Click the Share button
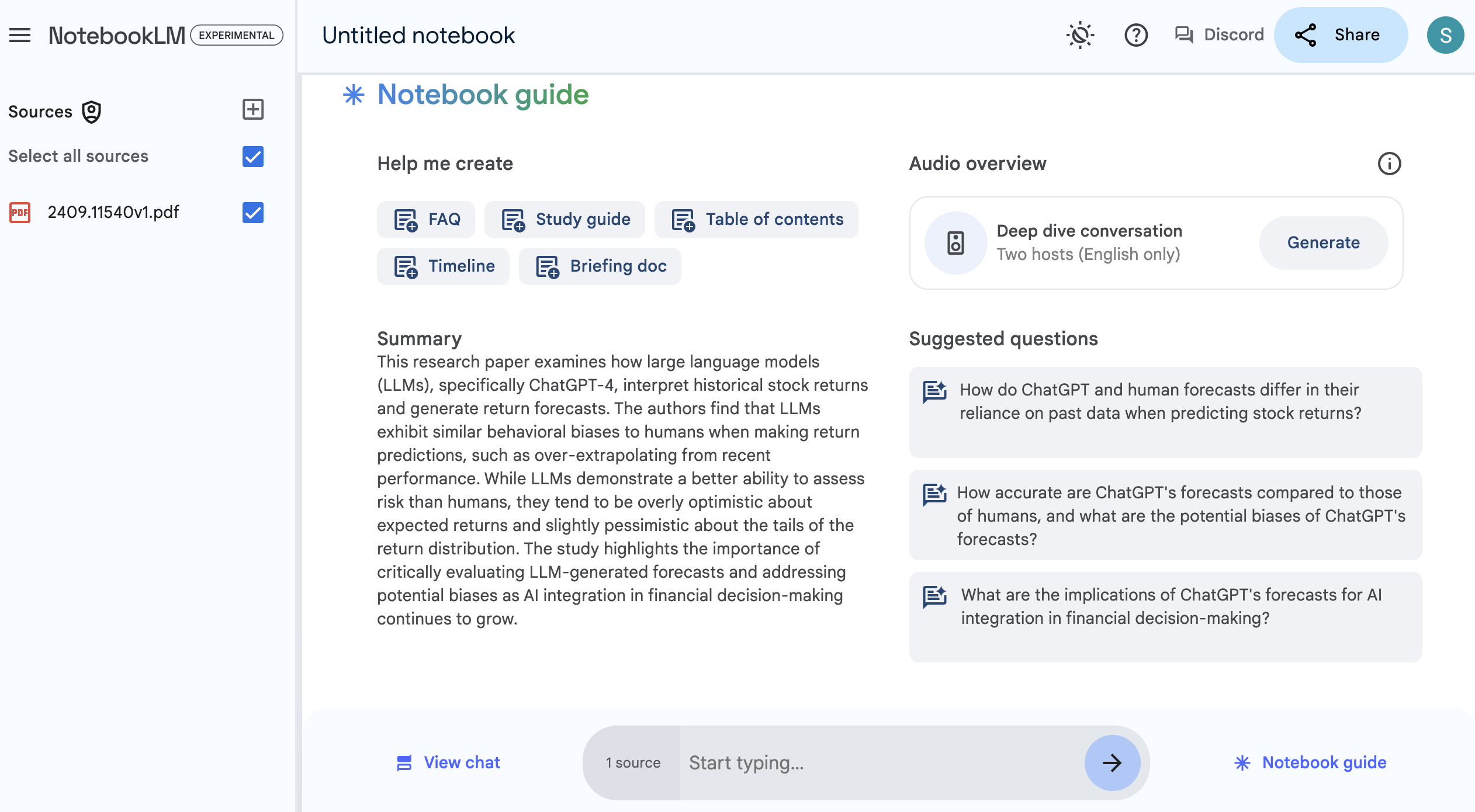Image resolution: width=1475 pixels, height=812 pixels. [1341, 35]
